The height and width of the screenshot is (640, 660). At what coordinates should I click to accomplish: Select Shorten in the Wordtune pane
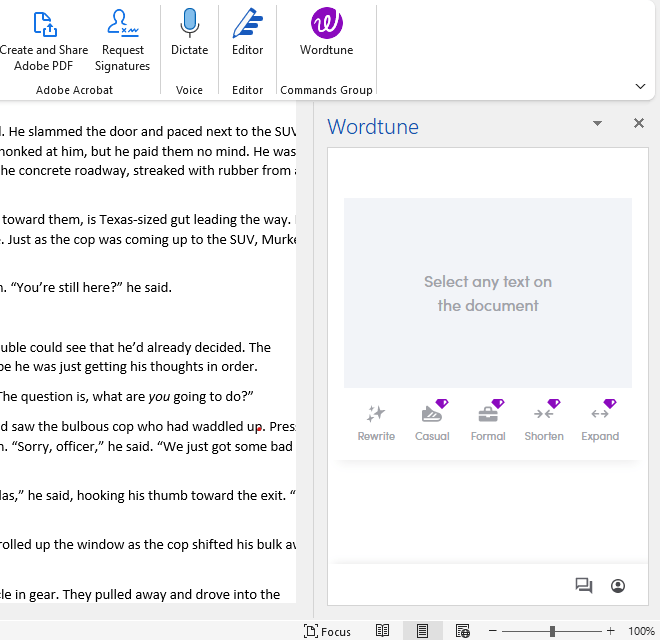click(x=544, y=423)
